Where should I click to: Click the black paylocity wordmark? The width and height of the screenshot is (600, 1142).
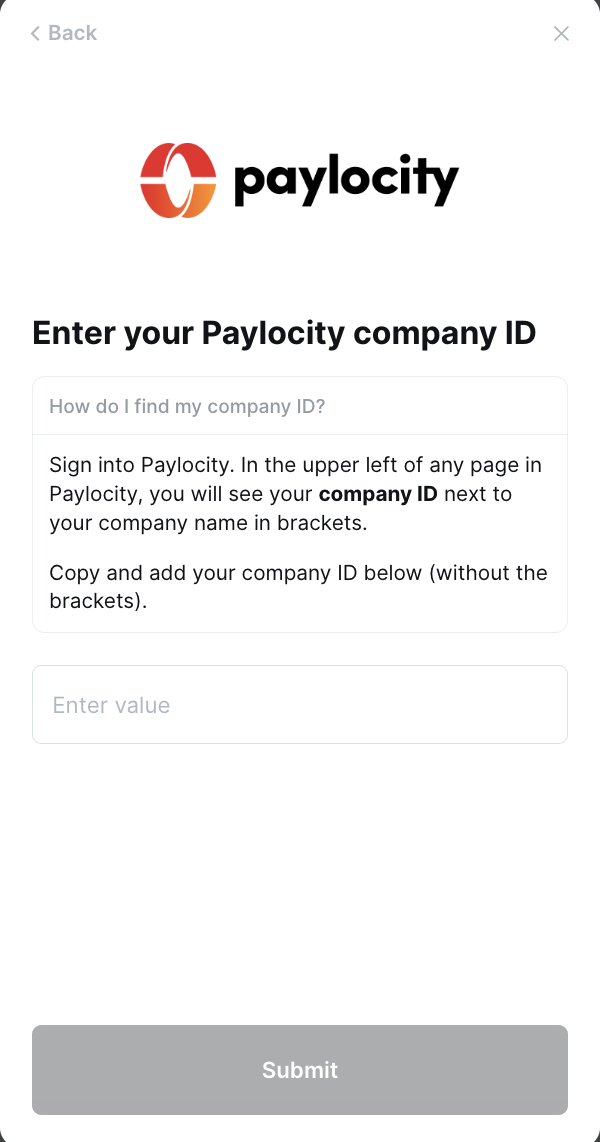click(x=345, y=181)
